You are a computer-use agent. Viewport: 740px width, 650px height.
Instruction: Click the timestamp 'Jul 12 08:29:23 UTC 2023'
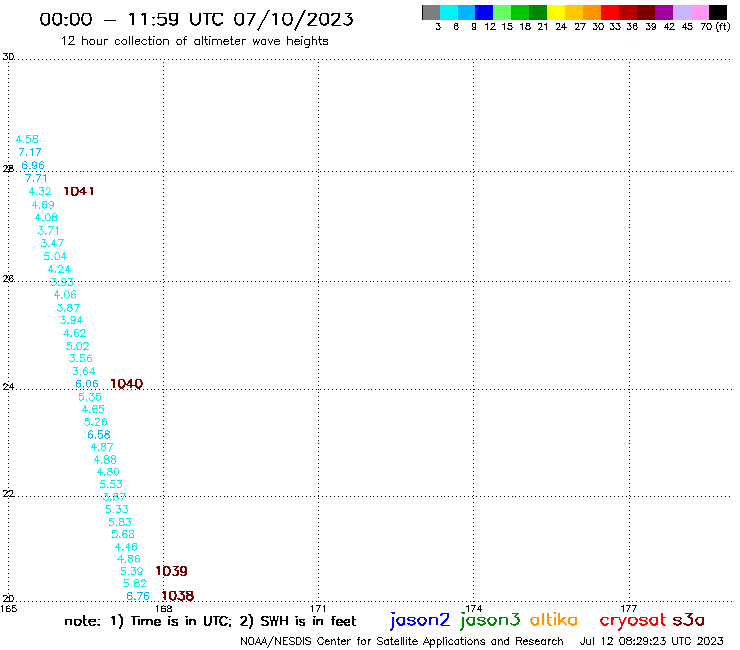(651, 641)
